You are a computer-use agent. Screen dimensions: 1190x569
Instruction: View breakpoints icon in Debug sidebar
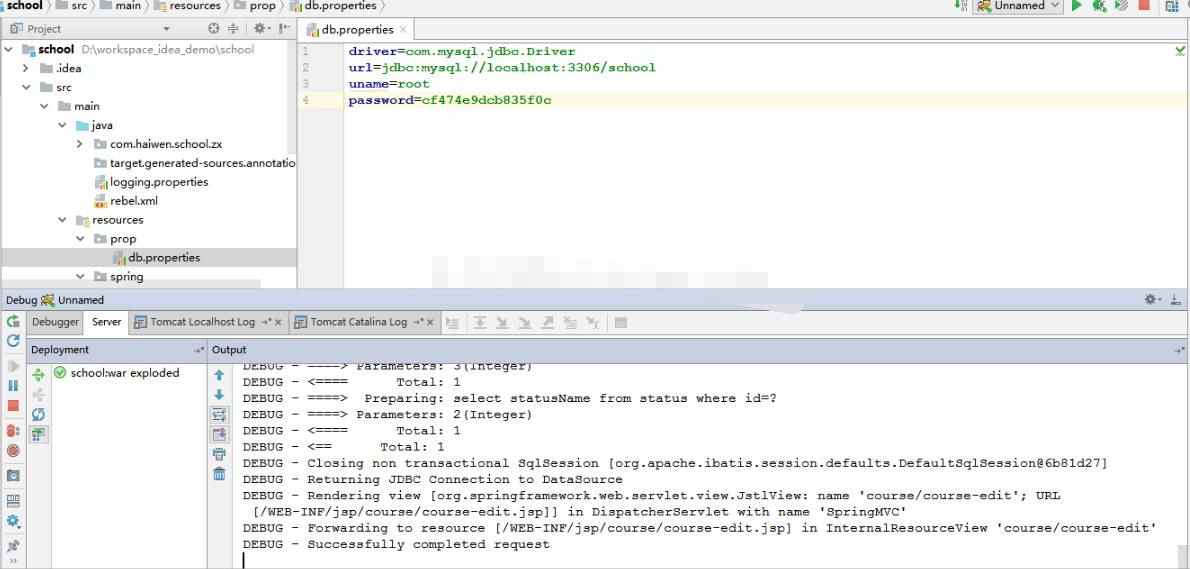coord(13,431)
